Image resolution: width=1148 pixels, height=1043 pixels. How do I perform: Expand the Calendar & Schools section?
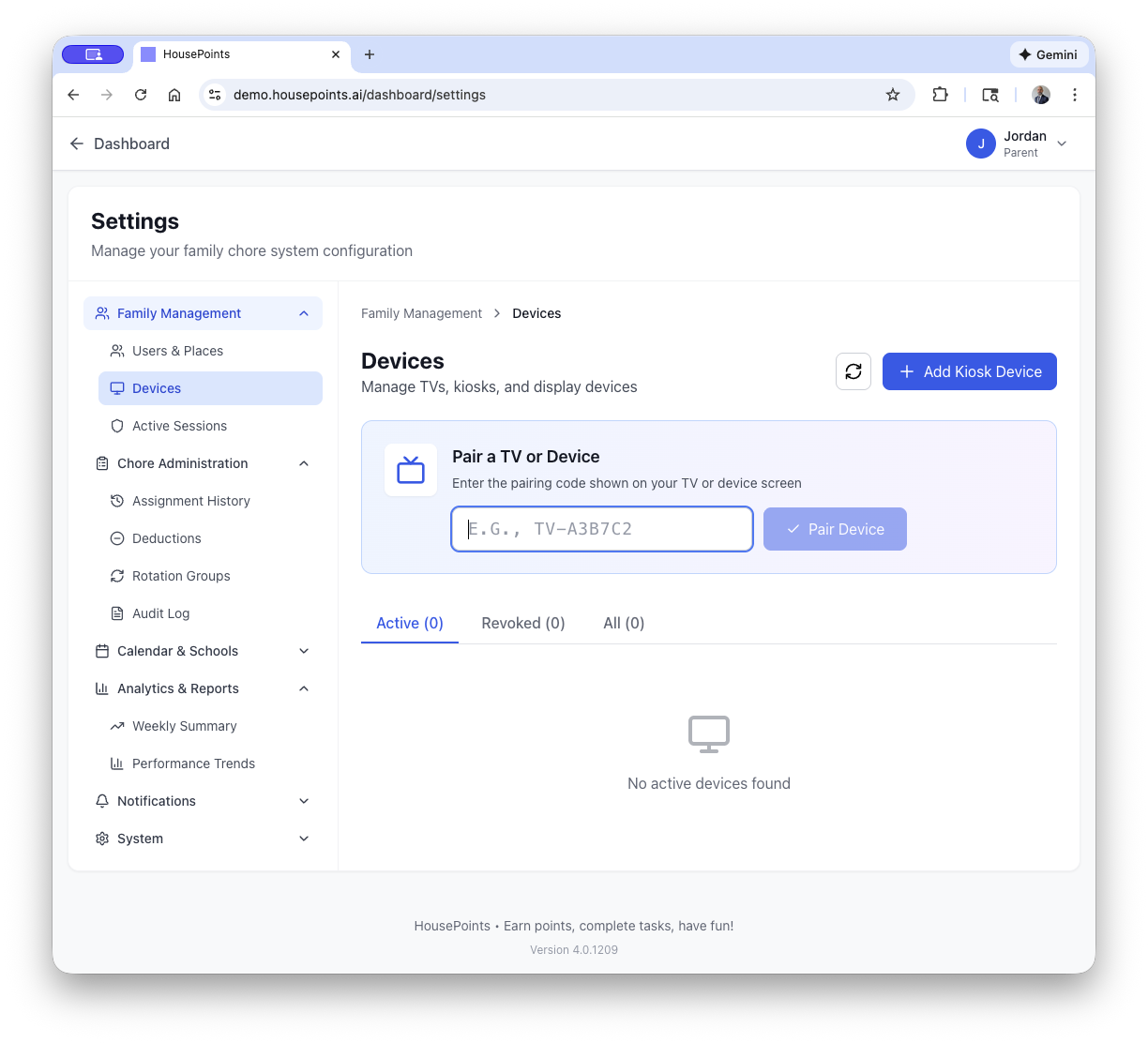point(304,651)
